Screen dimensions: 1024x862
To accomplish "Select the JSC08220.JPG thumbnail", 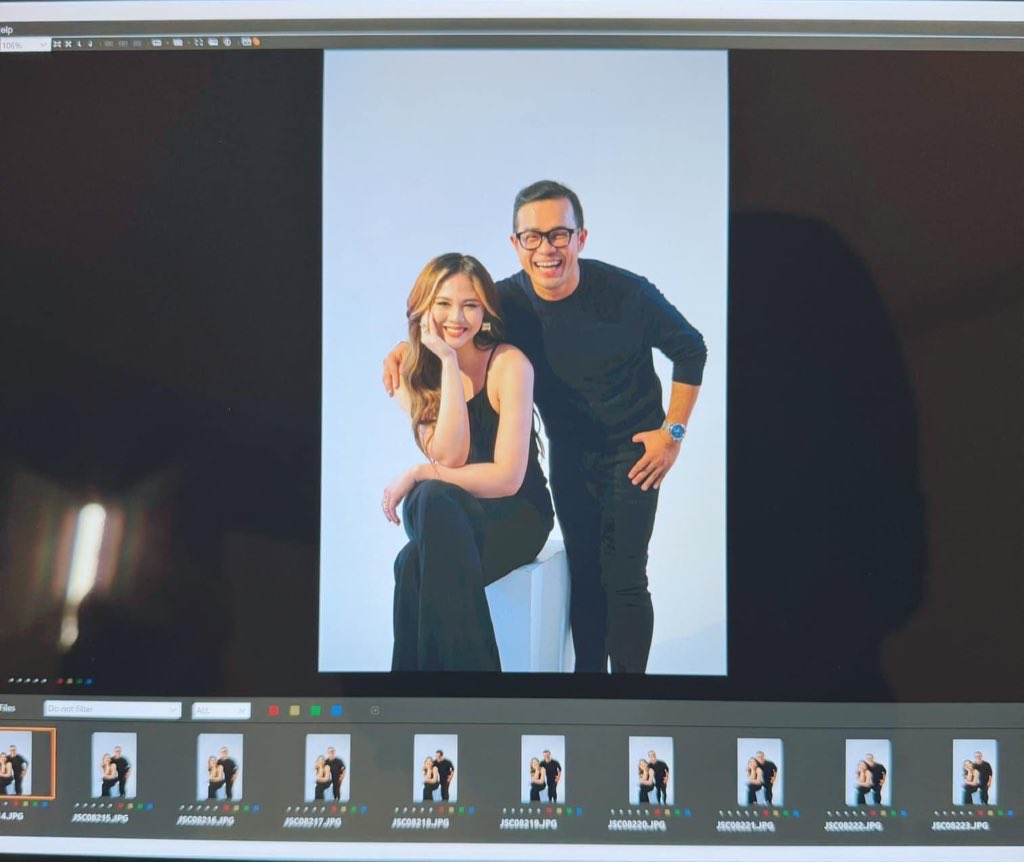I will coord(651,771).
